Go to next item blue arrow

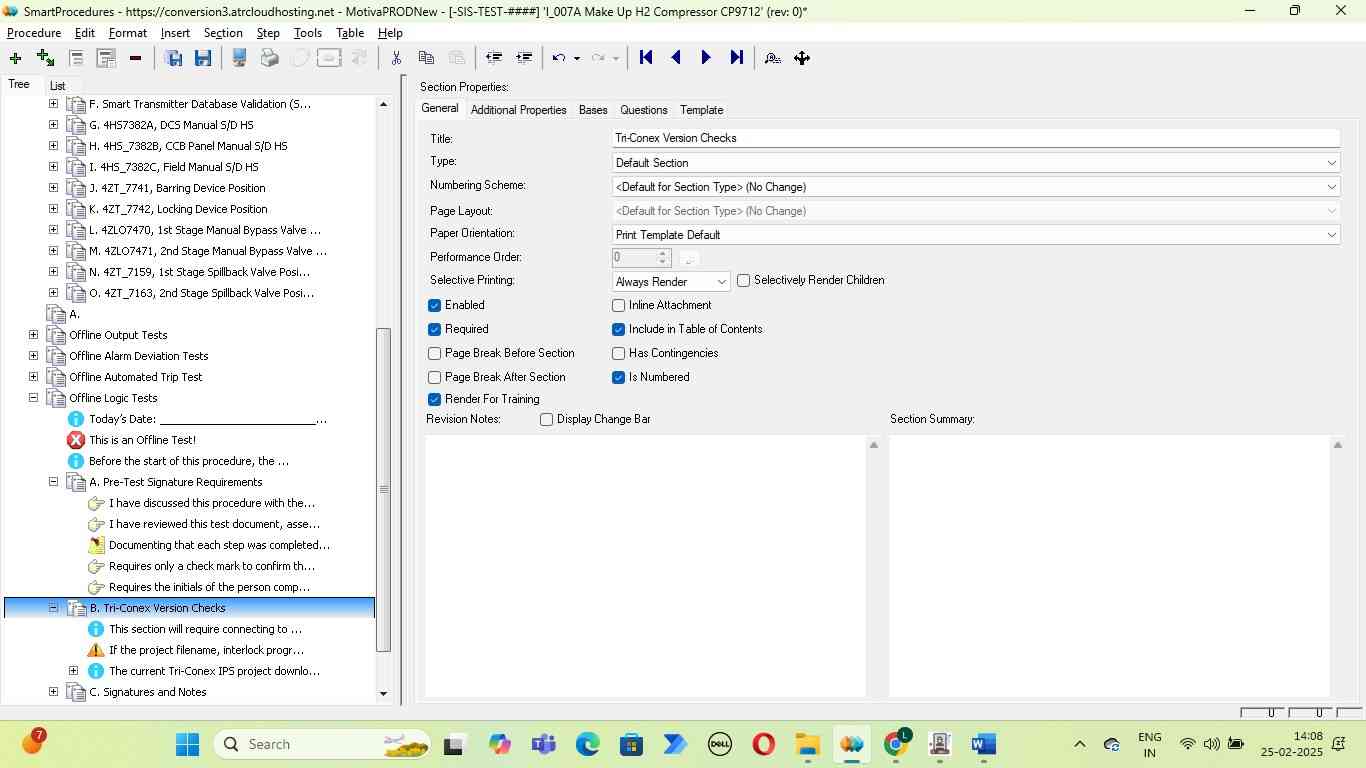coord(706,58)
